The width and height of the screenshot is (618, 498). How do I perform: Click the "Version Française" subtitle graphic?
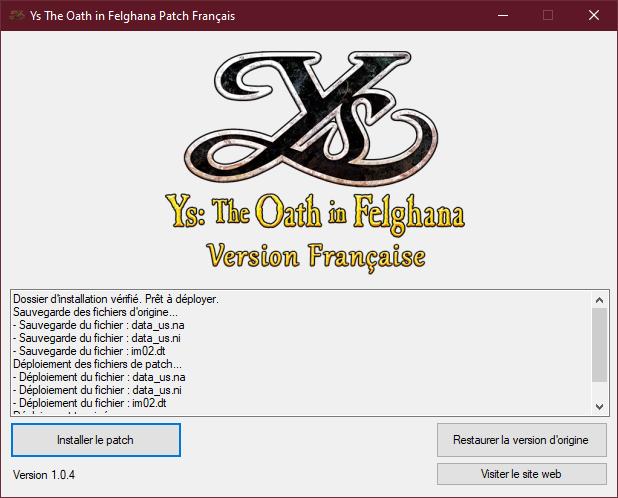pyautogui.click(x=315, y=254)
